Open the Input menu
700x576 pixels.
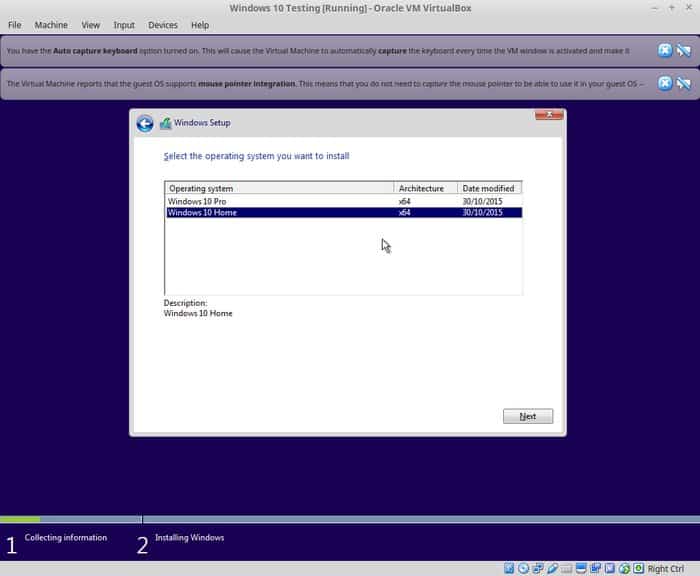(124, 25)
